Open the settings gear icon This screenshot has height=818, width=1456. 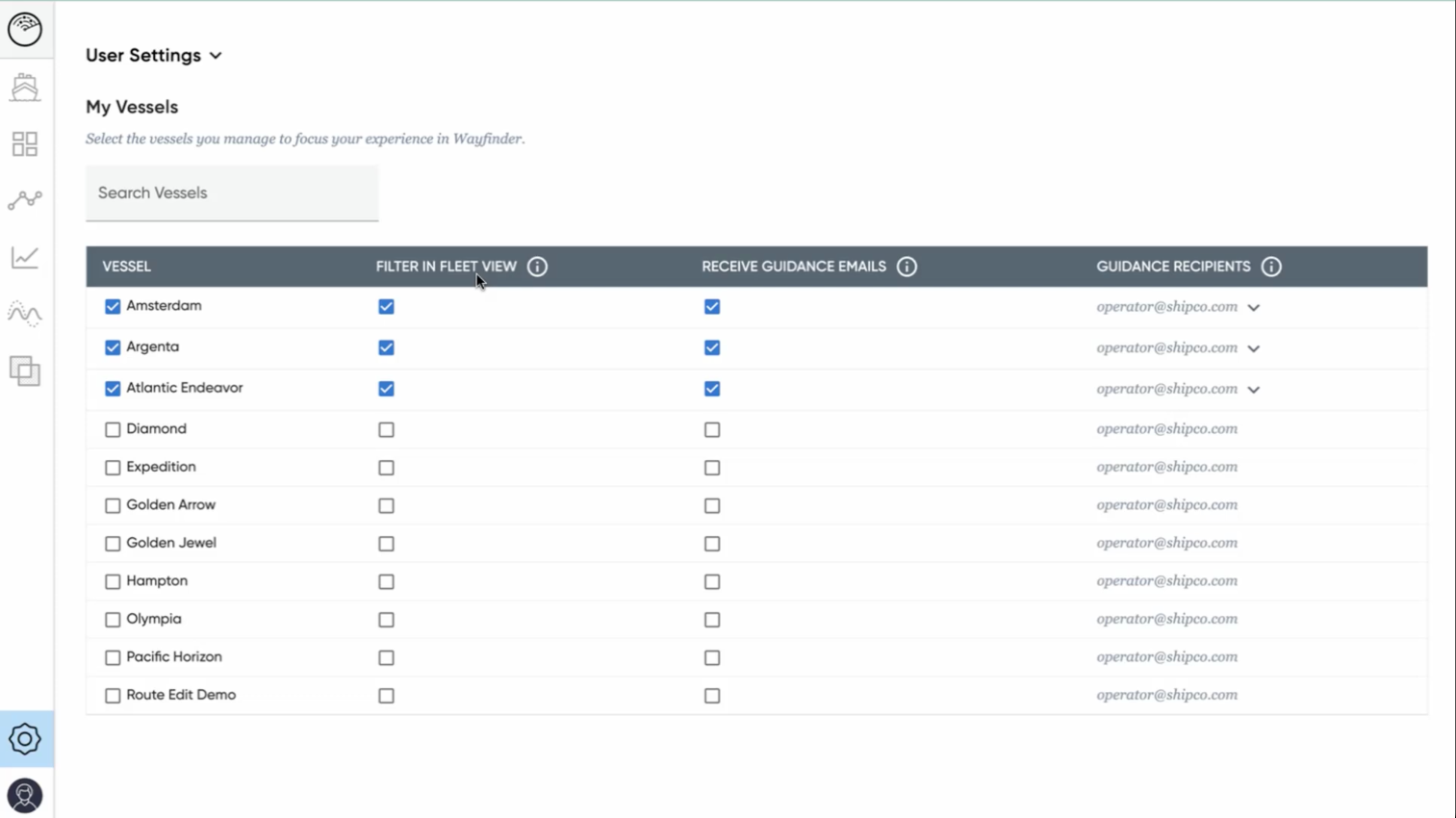tap(25, 739)
